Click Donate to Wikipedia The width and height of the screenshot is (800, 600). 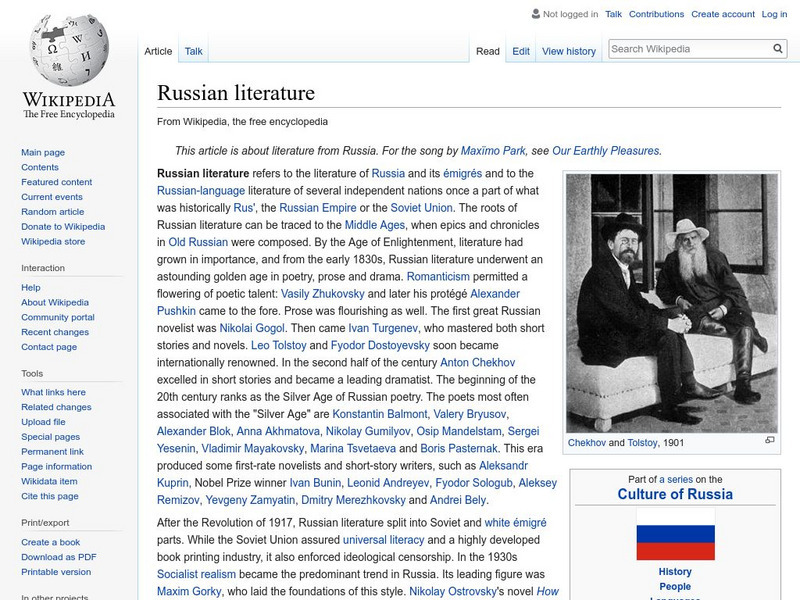63,226
